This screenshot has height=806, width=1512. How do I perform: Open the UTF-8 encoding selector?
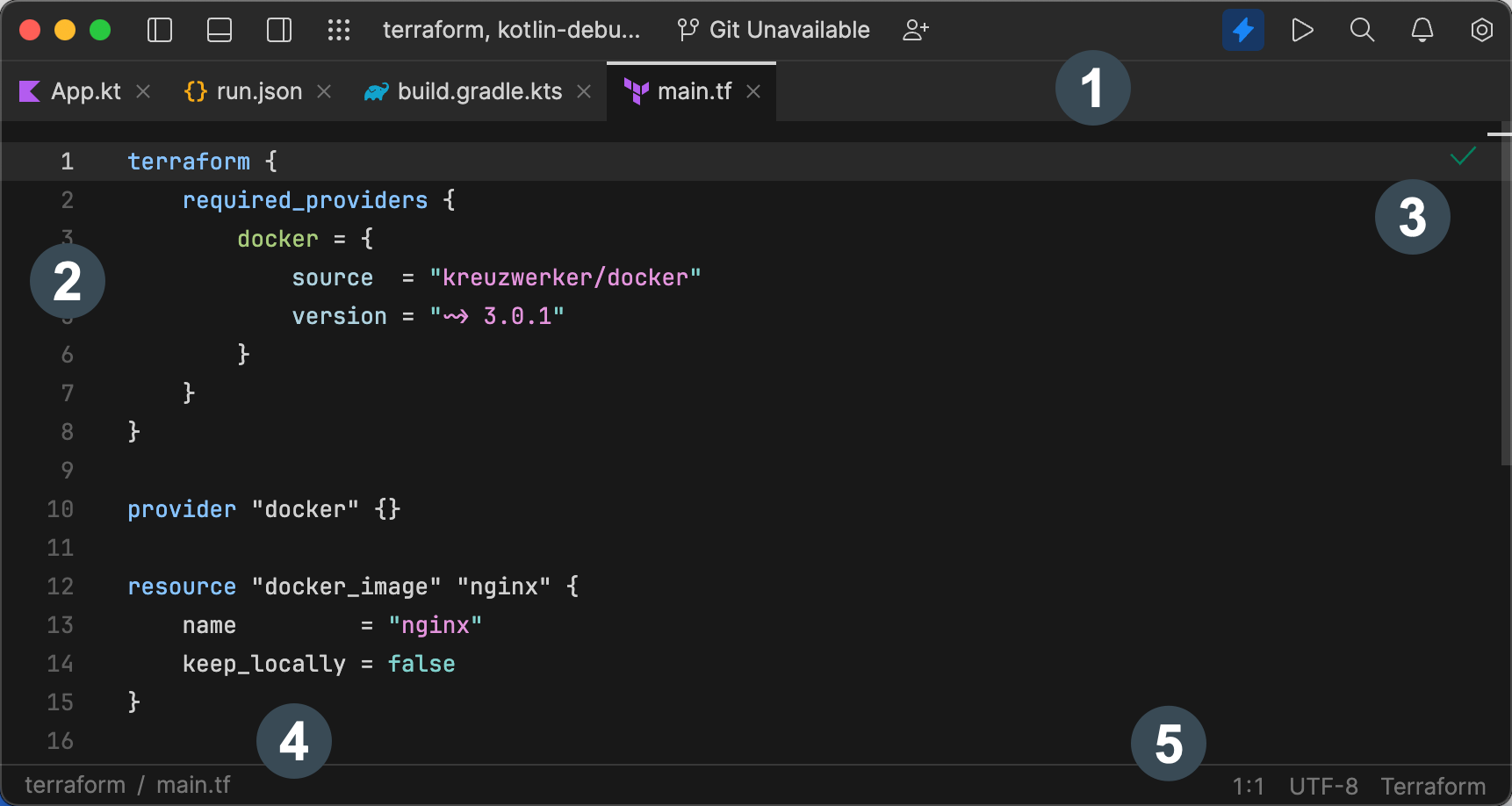1323,785
